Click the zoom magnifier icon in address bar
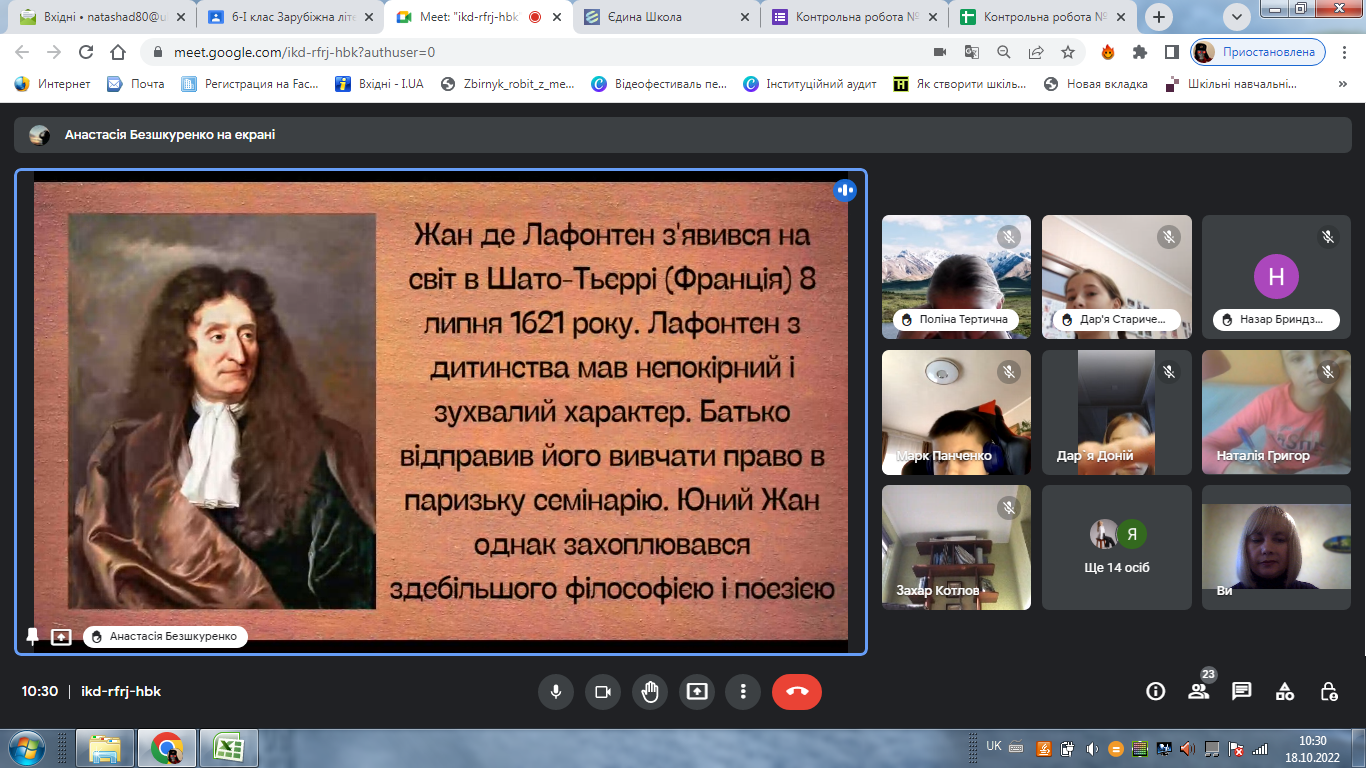Screen dimensions: 1366x768 pyautogui.click(x=1003, y=52)
